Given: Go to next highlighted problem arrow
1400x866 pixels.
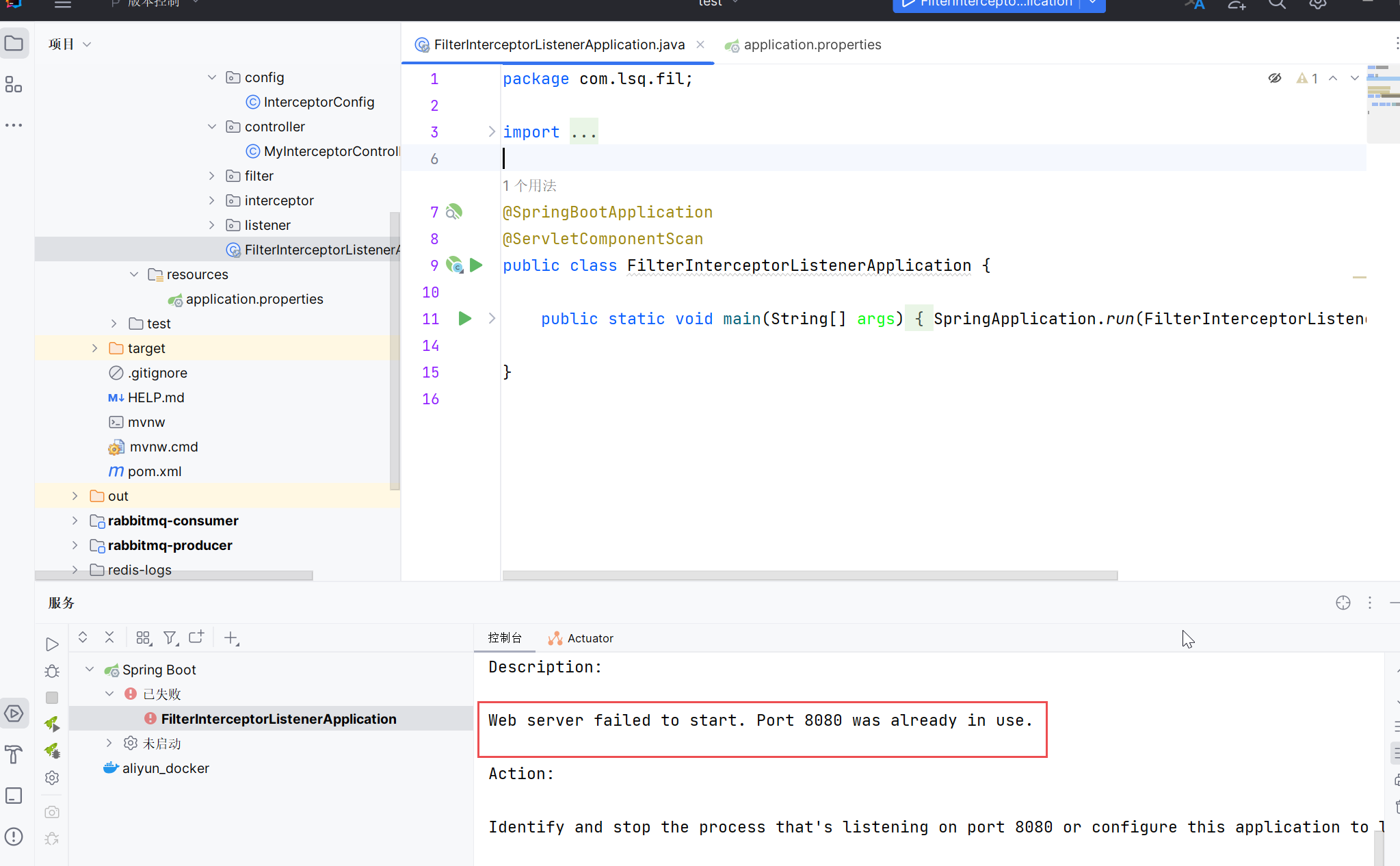Looking at the screenshot, I should click(x=1354, y=79).
